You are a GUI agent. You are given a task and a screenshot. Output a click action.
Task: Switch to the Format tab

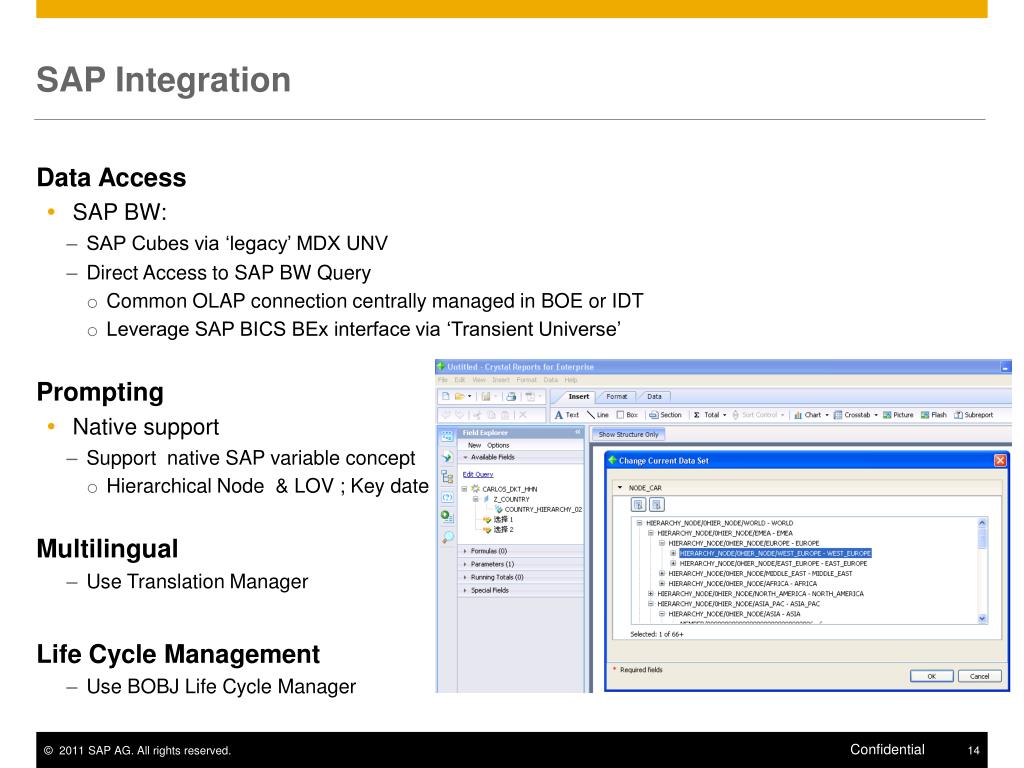click(616, 396)
